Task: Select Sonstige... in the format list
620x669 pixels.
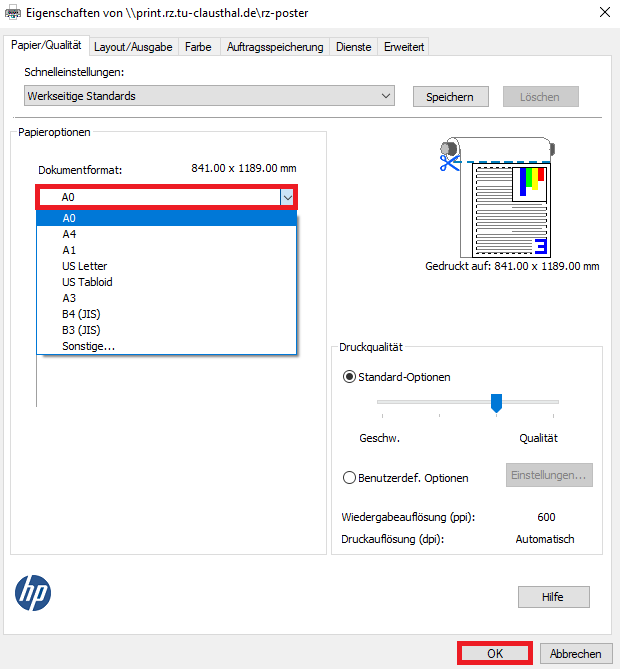Action: [x=88, y=346]
